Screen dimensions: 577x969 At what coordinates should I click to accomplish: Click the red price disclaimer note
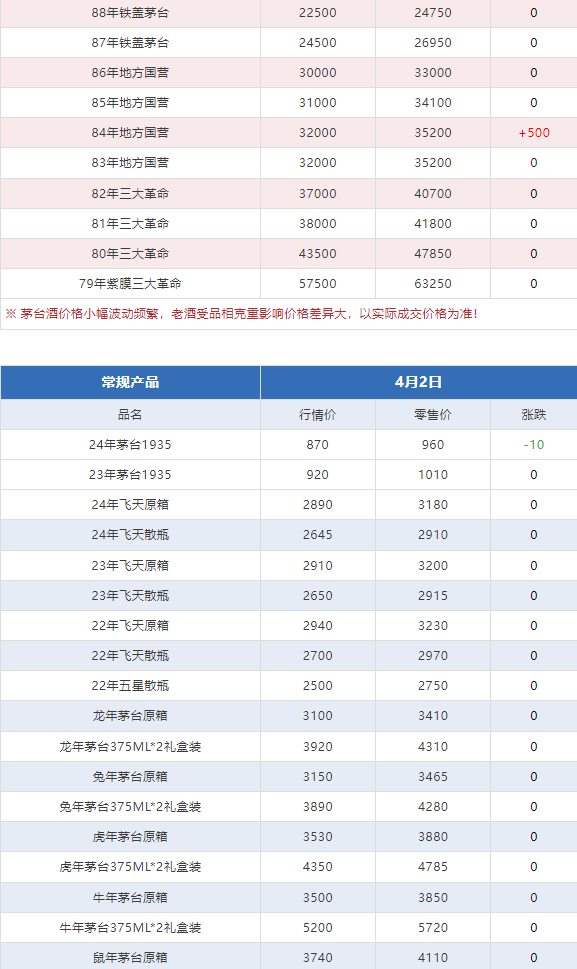242,314
